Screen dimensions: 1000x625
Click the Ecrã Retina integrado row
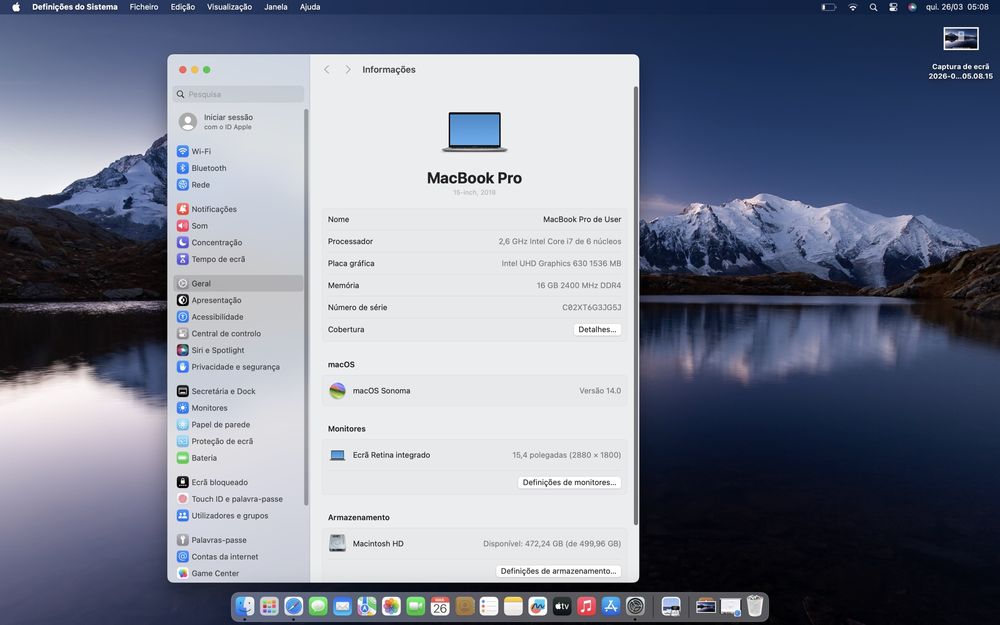474,455
